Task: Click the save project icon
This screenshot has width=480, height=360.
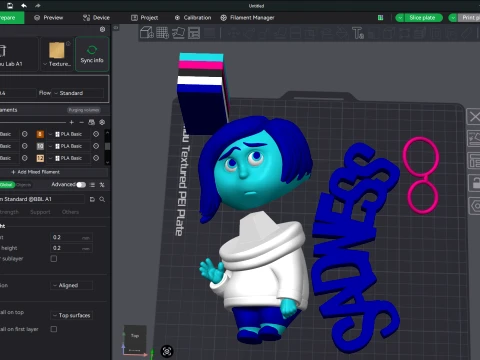Action: [10, 6]
